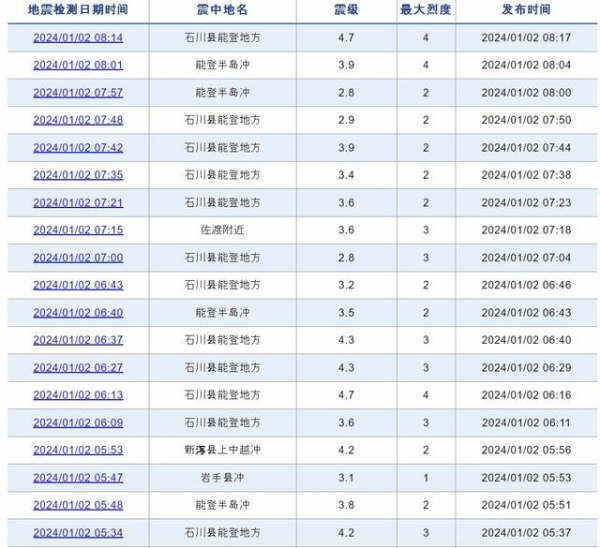Open the 2024/01/02 06:27 detection link
600x548 pixels.
(x=78, y=368)
